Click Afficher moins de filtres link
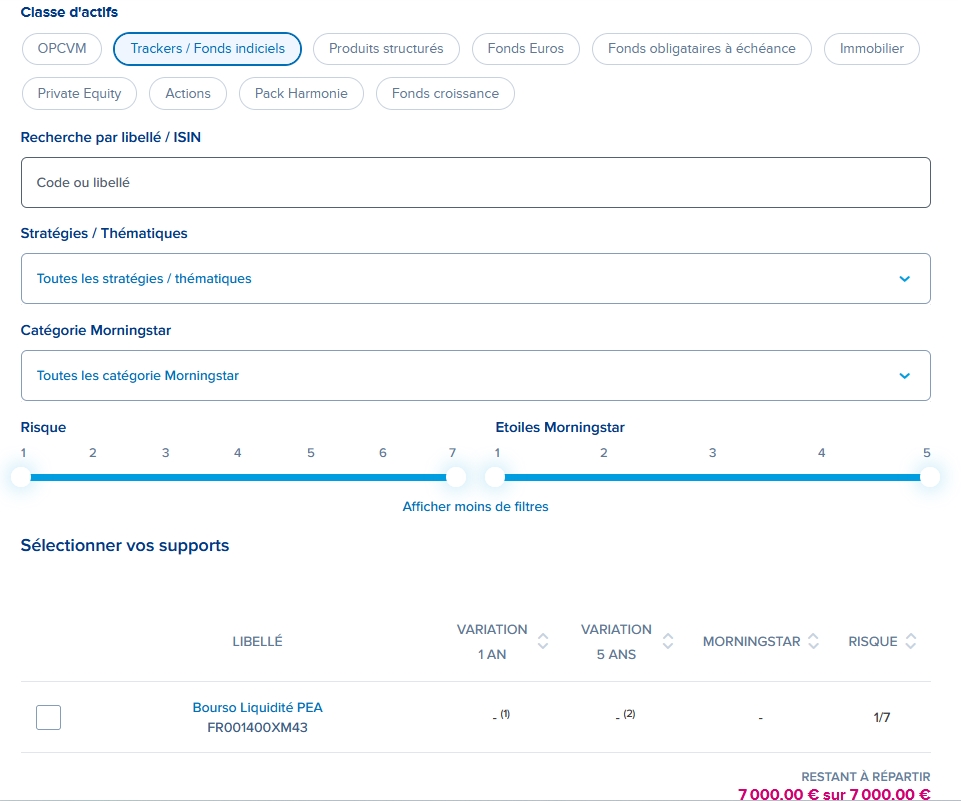This screenshot has width=961, height=801. (475, 506)
